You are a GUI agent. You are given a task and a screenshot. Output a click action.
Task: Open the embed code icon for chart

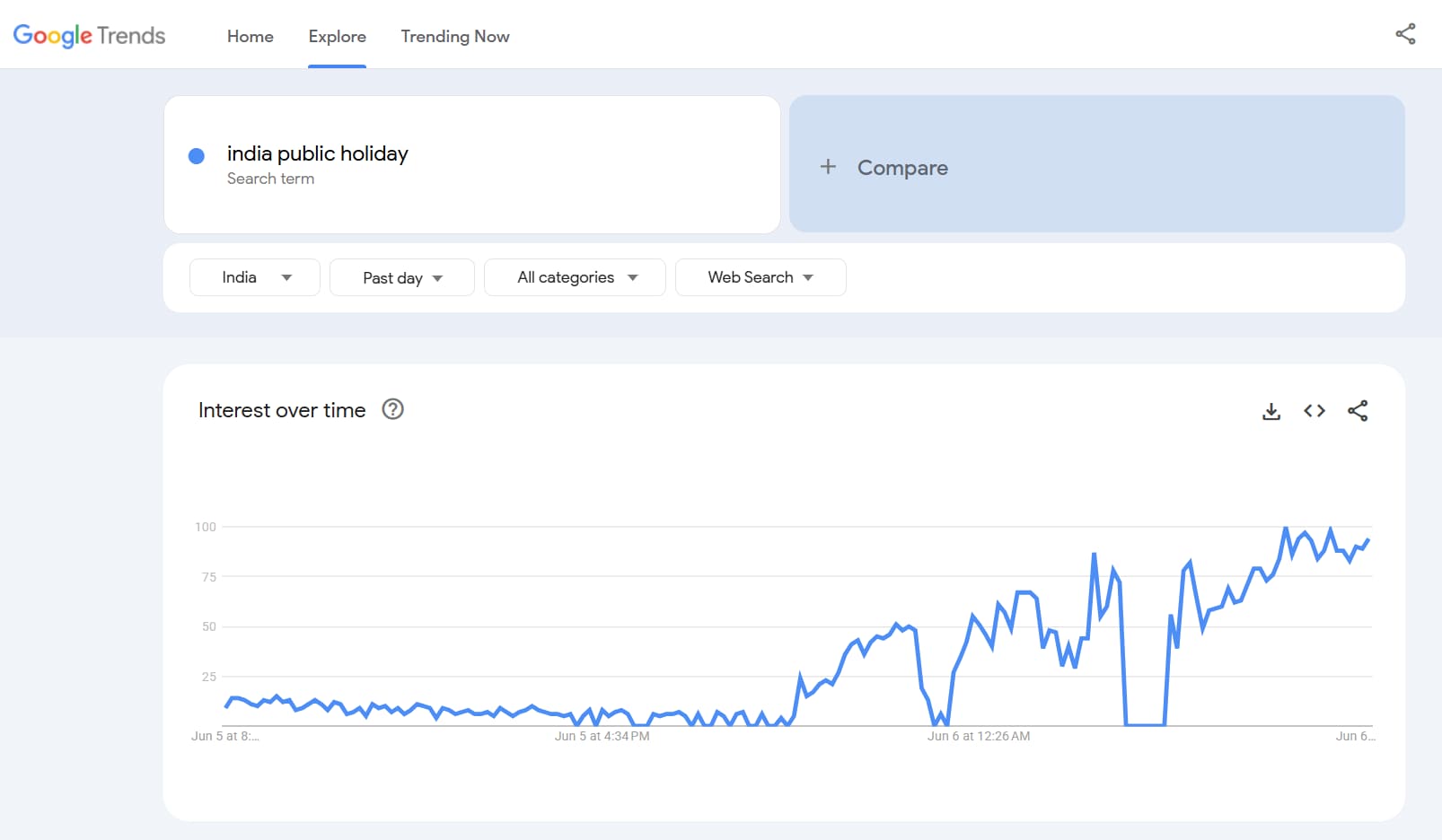pos(1314,411)
